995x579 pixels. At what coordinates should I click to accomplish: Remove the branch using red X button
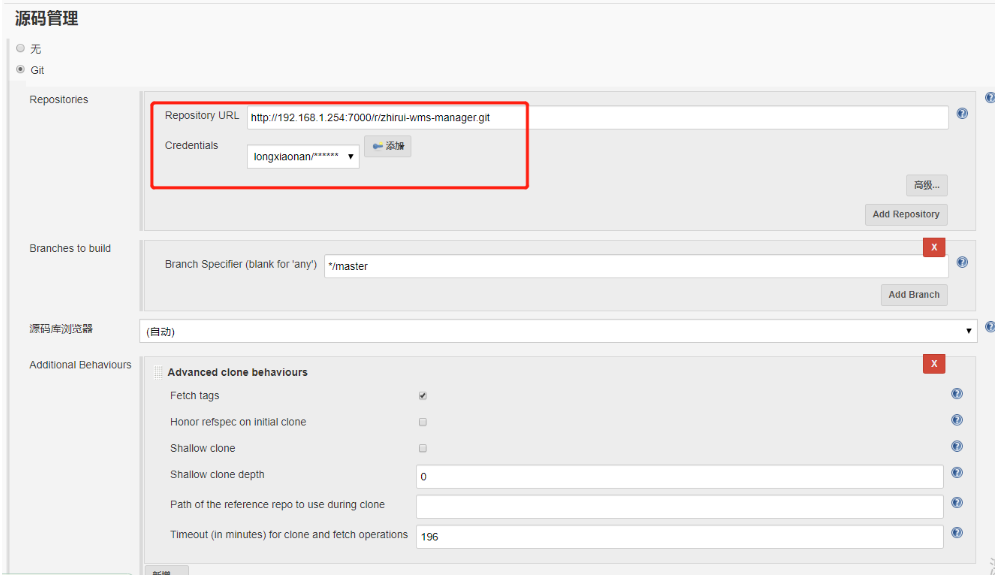934,246
